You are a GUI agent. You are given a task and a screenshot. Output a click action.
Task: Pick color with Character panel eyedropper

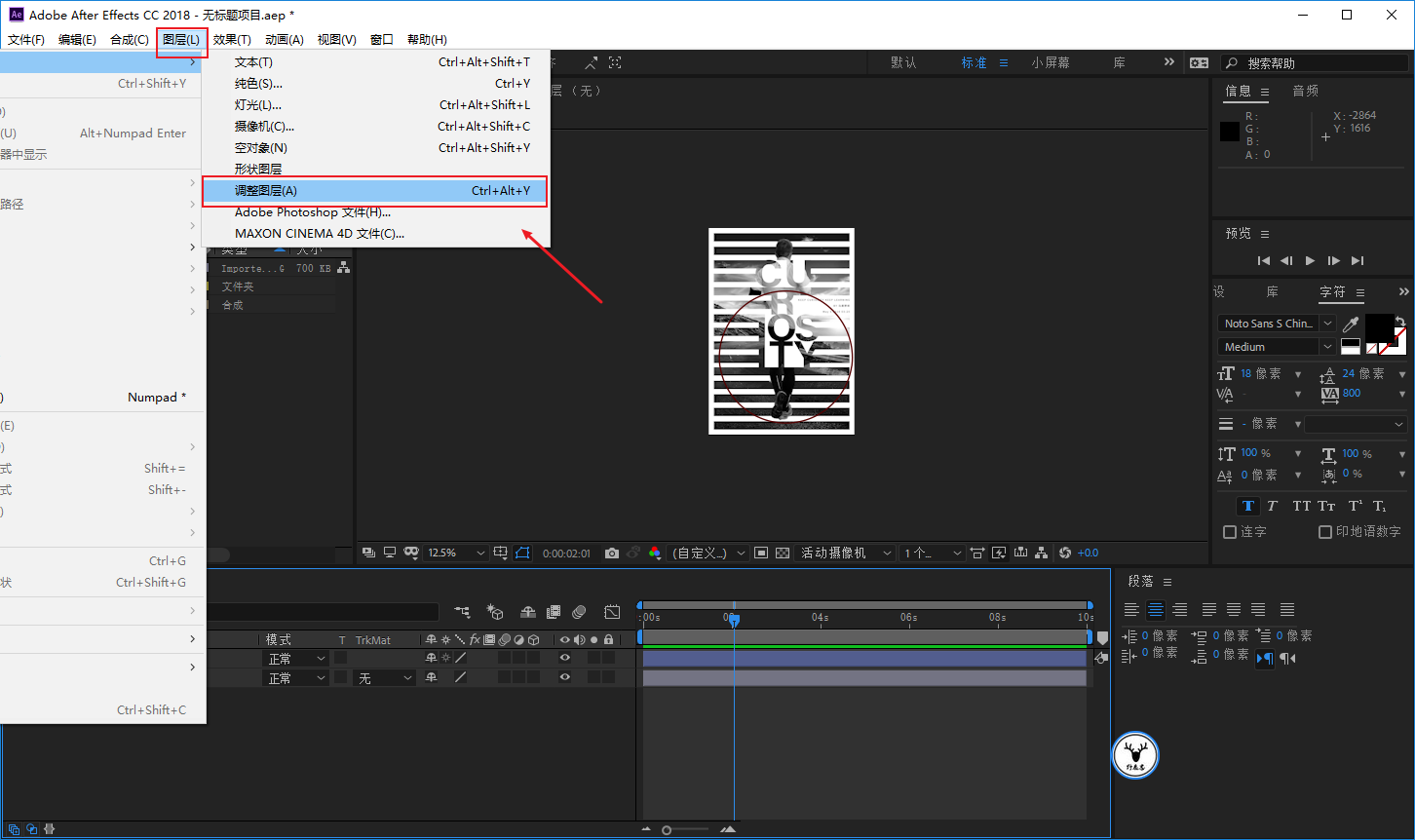point(1351,325)
